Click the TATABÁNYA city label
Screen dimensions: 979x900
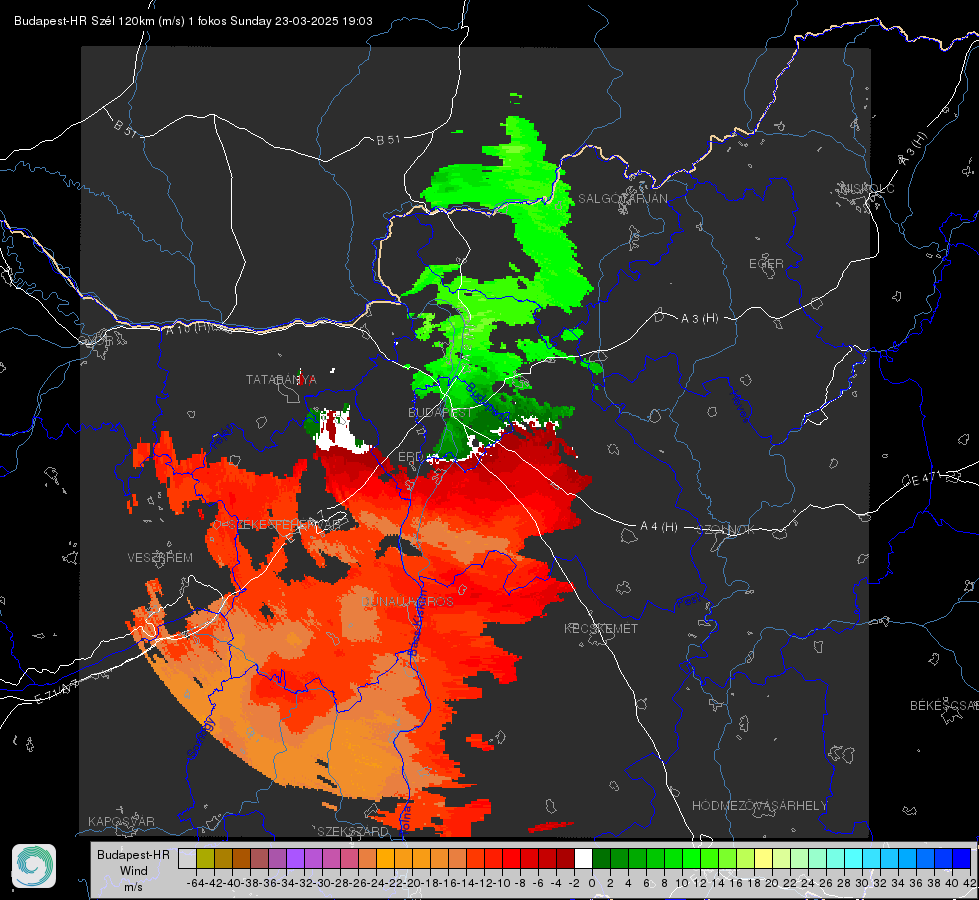(x=281, y=379)
